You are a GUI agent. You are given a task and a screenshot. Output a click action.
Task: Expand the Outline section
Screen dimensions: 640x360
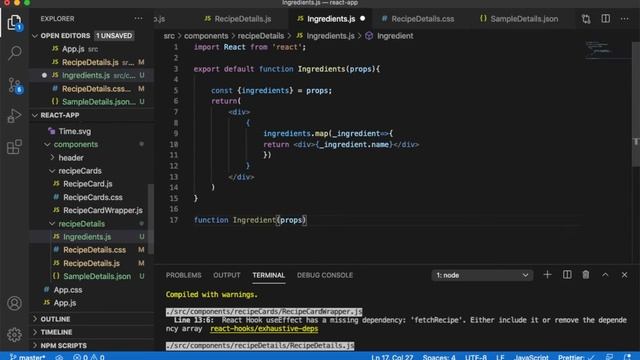pos(56,319)
